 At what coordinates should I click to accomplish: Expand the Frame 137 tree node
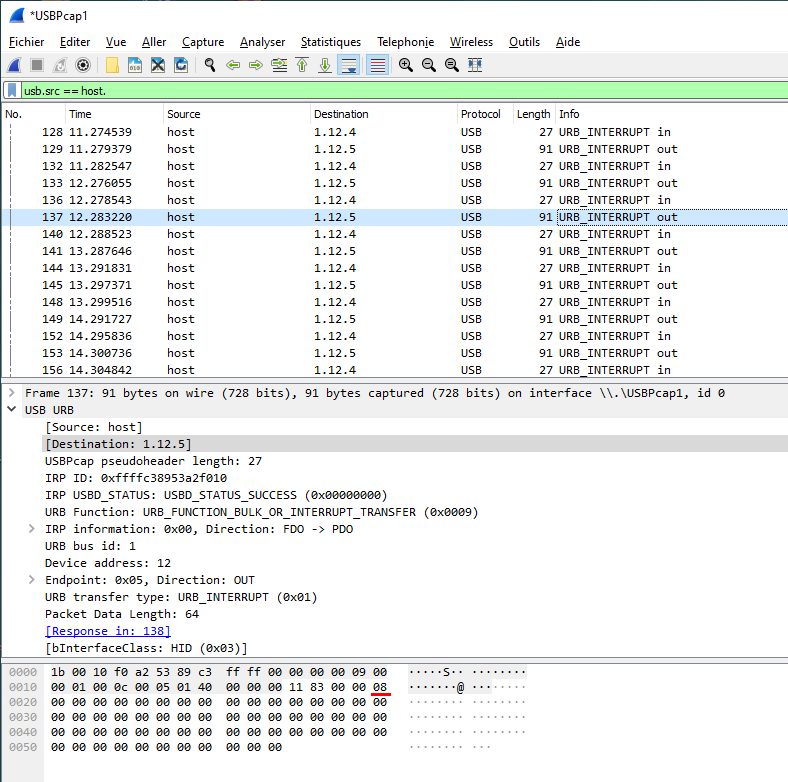(11, 393)
